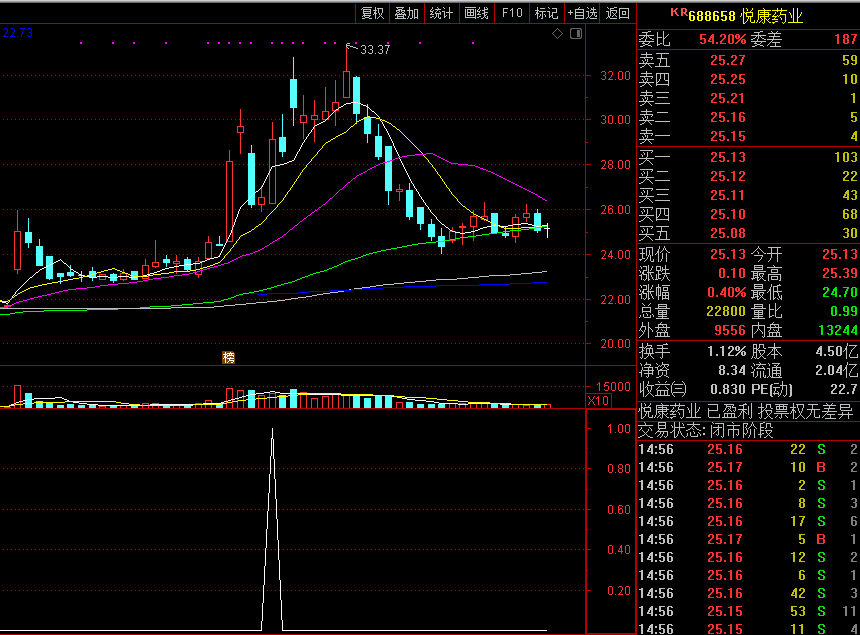Click 股本 value 4.50亿

(836, 351)
